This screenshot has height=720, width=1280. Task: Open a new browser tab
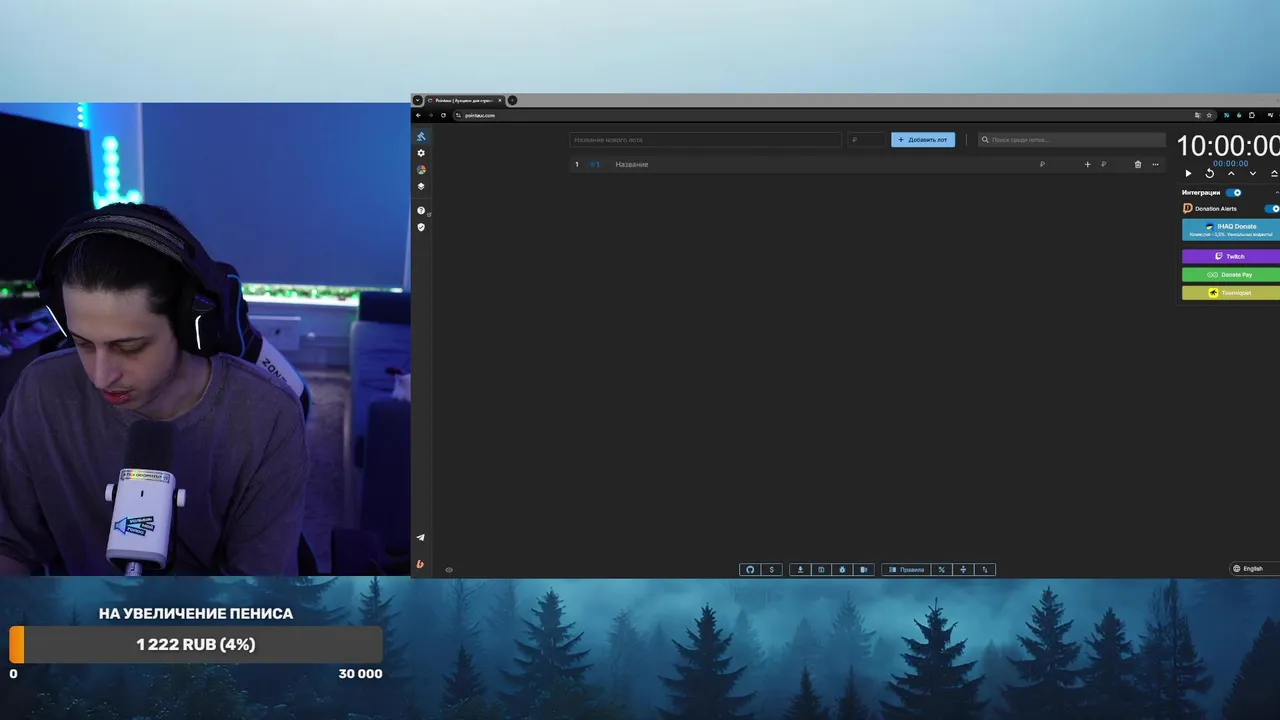(x=512, y=100)
